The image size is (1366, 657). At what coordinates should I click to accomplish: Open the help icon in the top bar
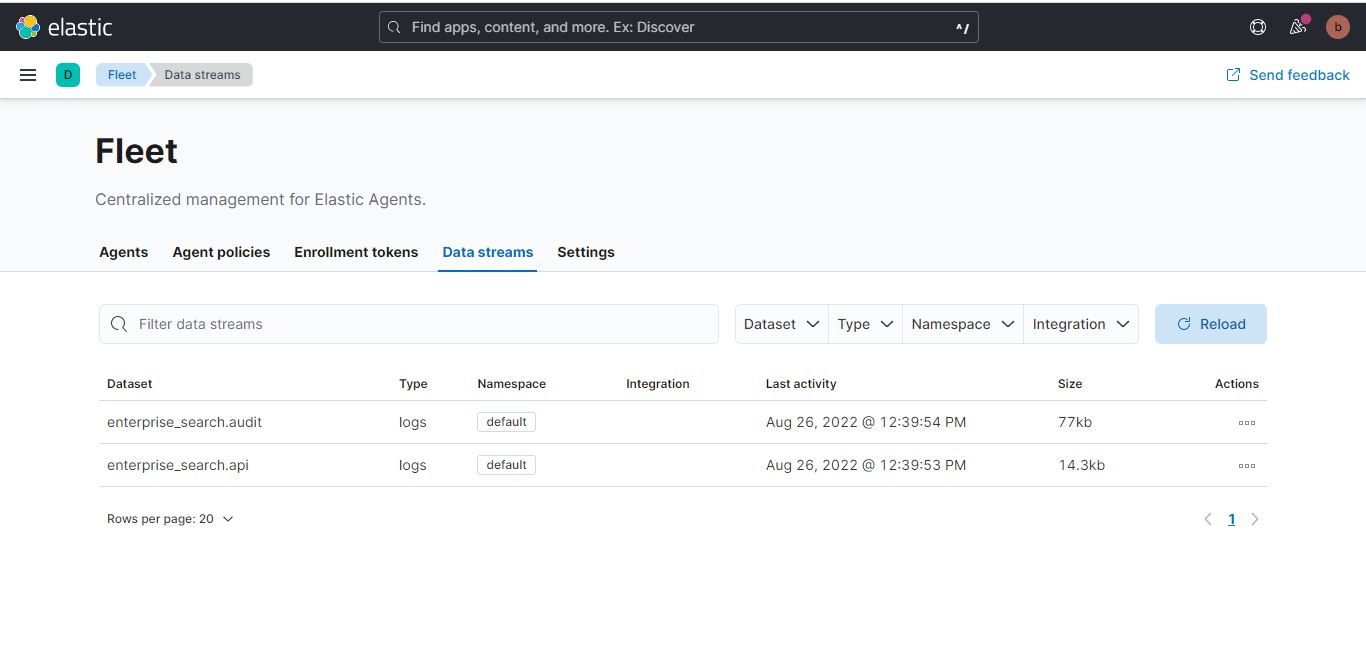(1257, 26)
